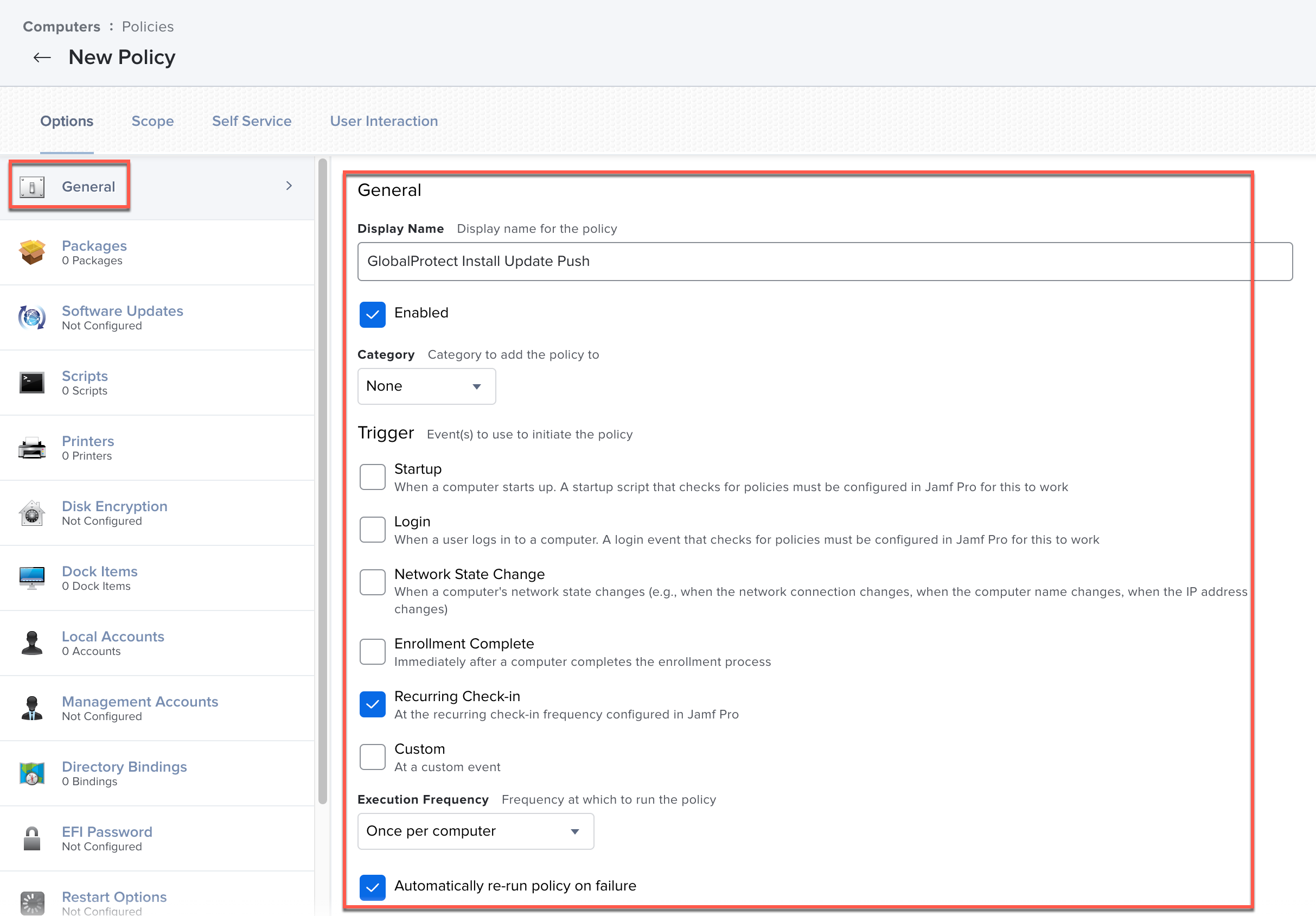This screenshot has width=1316, height=916.
Task: Click the EFI Password padlock icon
Action: point(32,838)
